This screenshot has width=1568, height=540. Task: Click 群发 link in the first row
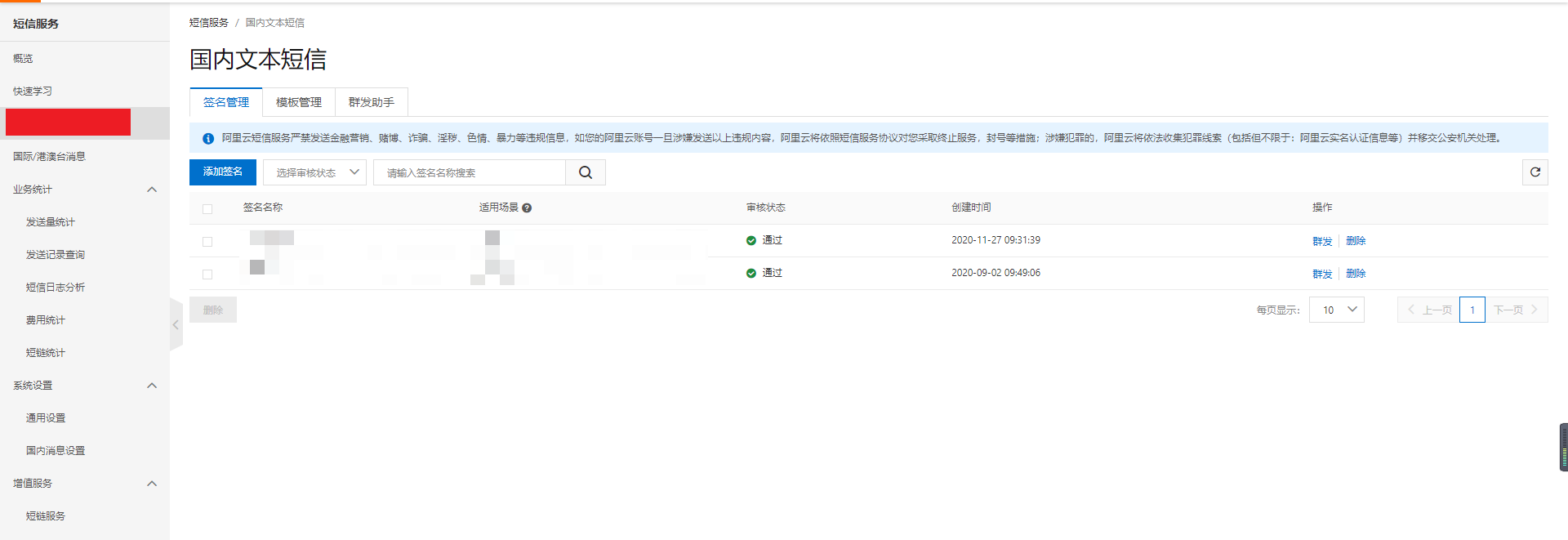coord(1322,241)
